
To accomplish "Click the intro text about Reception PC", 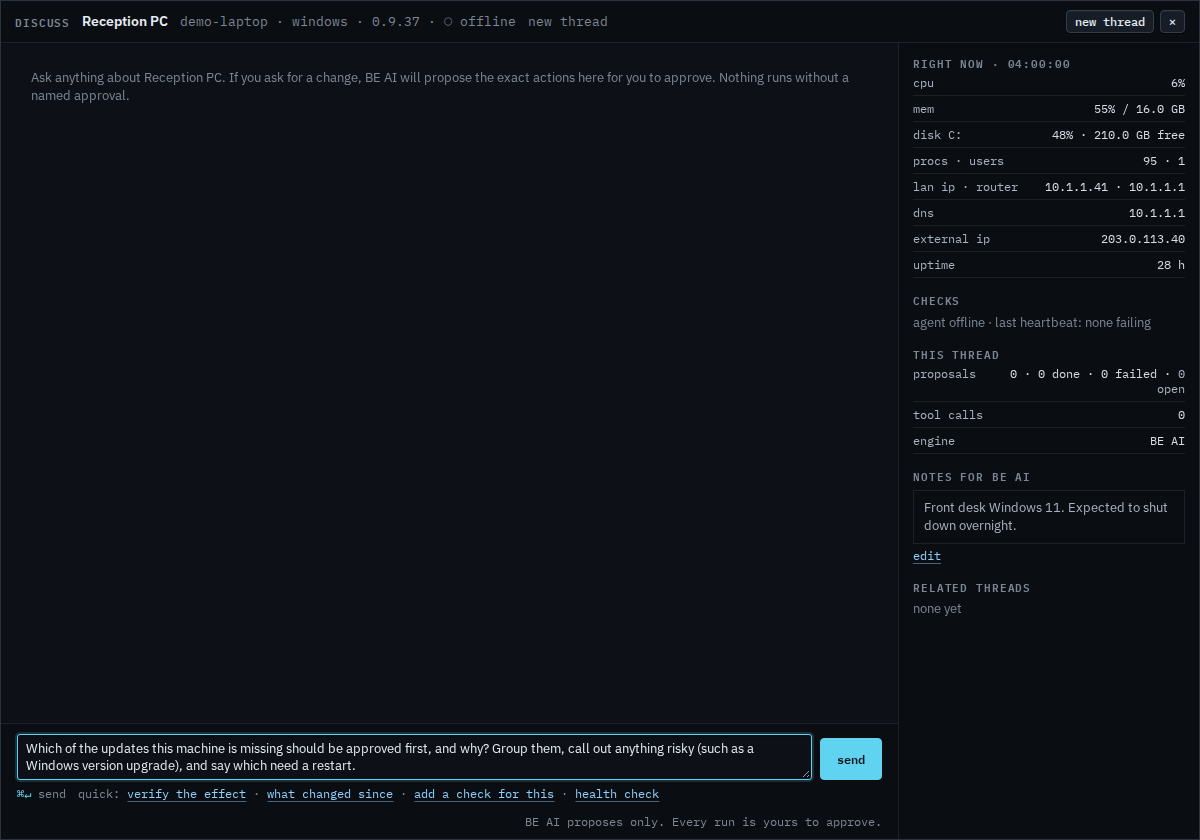I will click(440, 86).
